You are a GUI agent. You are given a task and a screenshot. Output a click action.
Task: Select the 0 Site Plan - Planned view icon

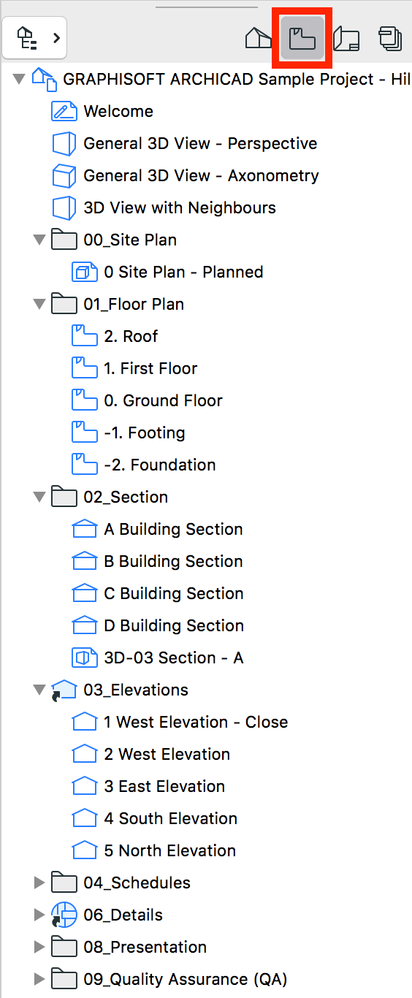click(x=85, y=272)
